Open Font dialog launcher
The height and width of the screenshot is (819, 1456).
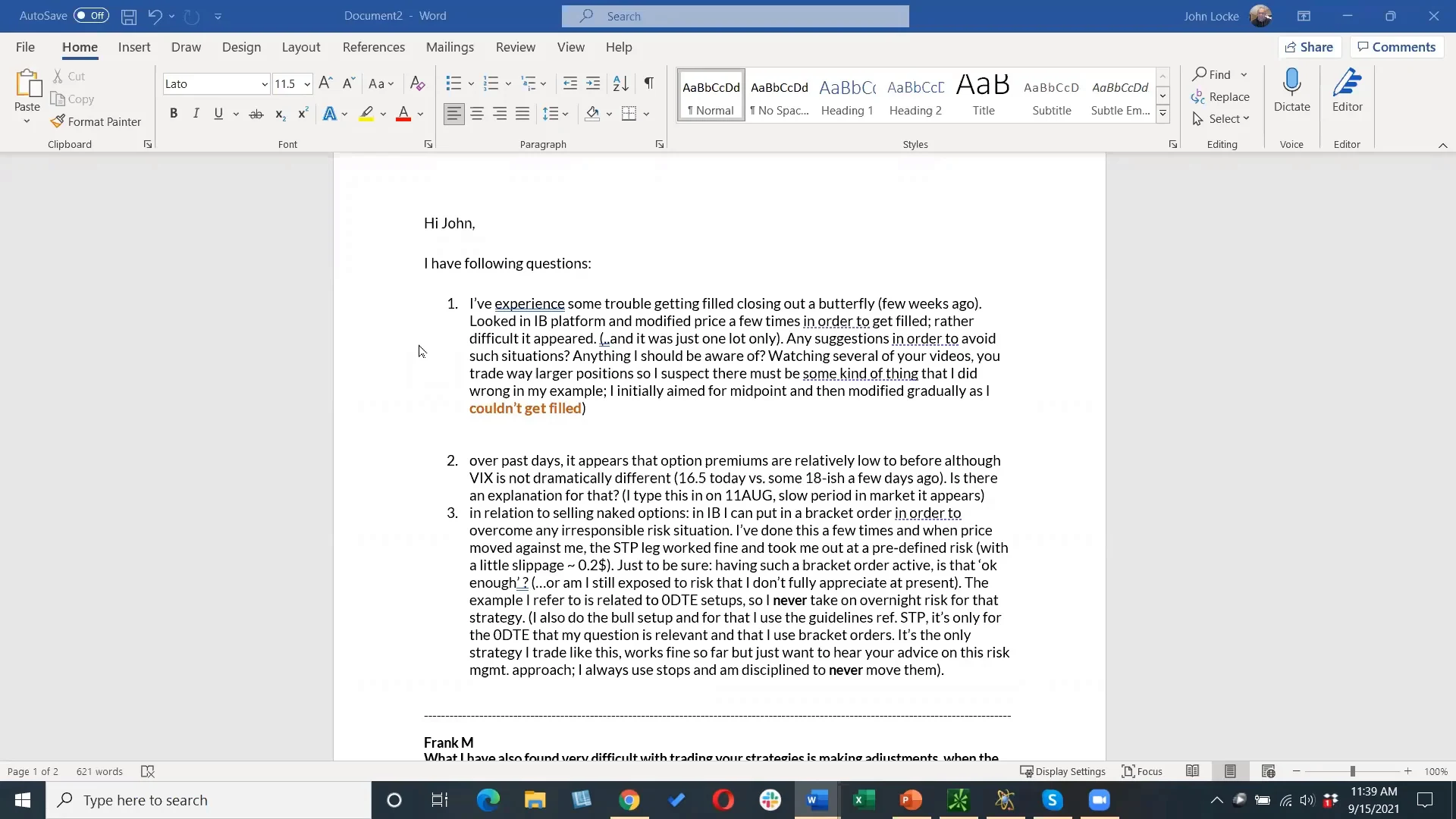(x=428, y=144)
